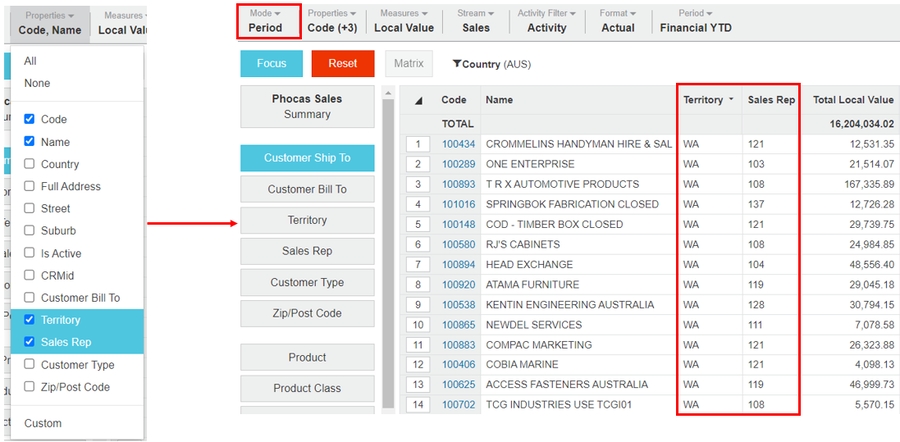Enable the Full Address checkbox
Screen dimensions: 900x442
pyautogui.click(x=29, y=186)
